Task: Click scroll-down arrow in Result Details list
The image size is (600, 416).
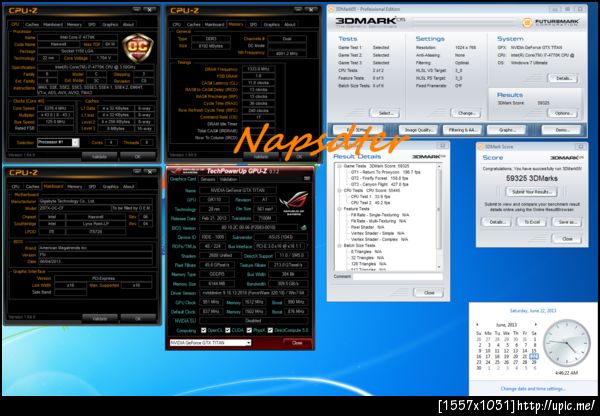Action: tap(439, 267)
